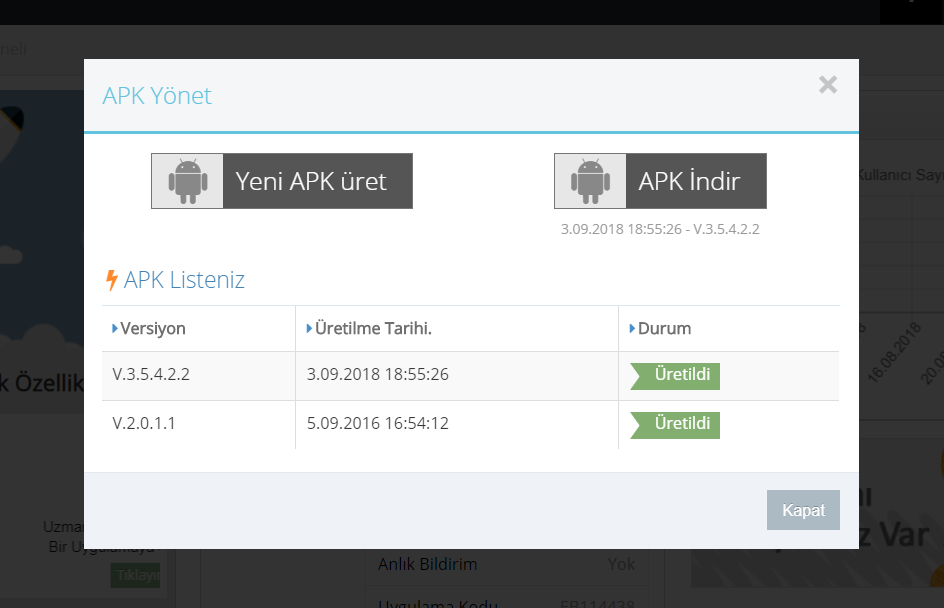Click the timestamp text under APK İndir
This screenshot has width=944, height=608.
point(660,229)
